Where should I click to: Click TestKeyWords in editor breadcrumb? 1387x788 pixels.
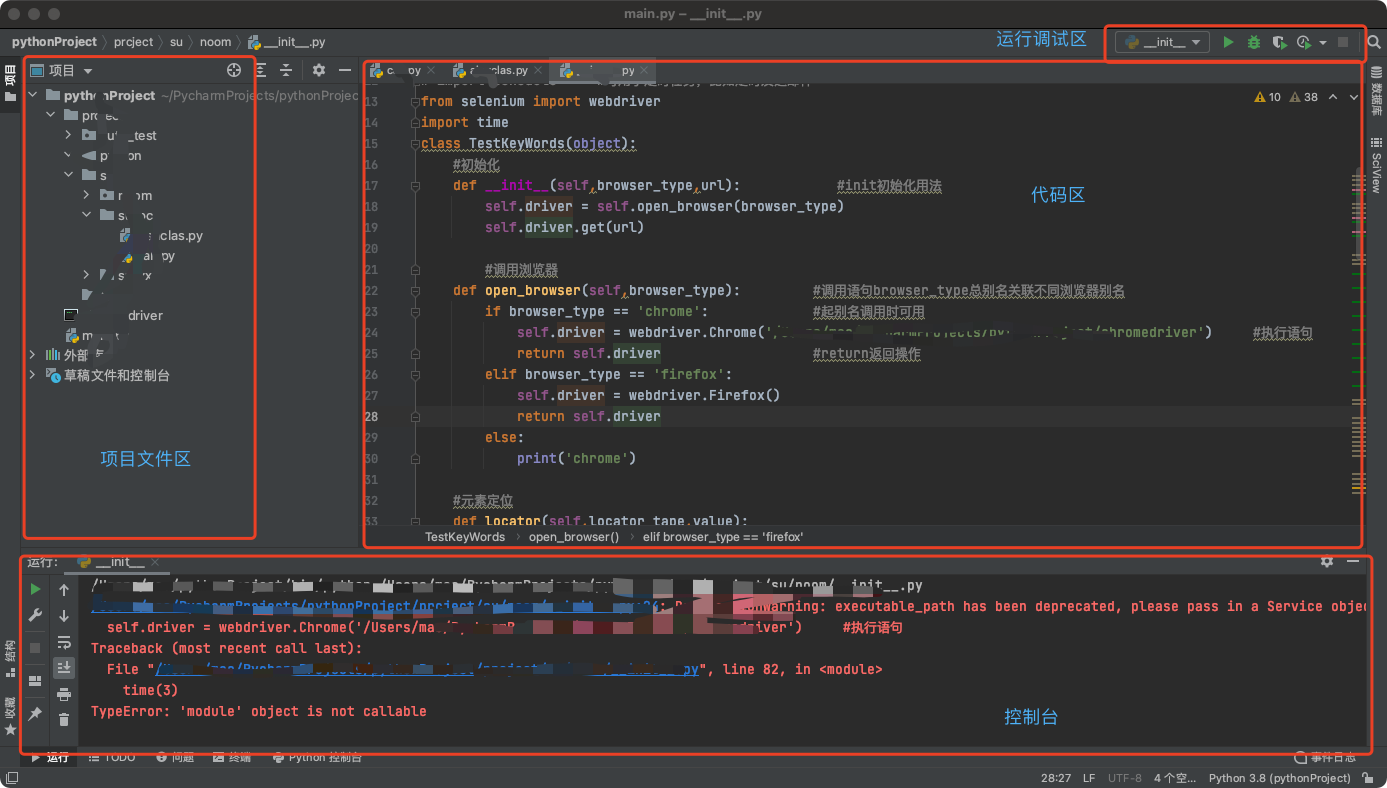(465, 537)
